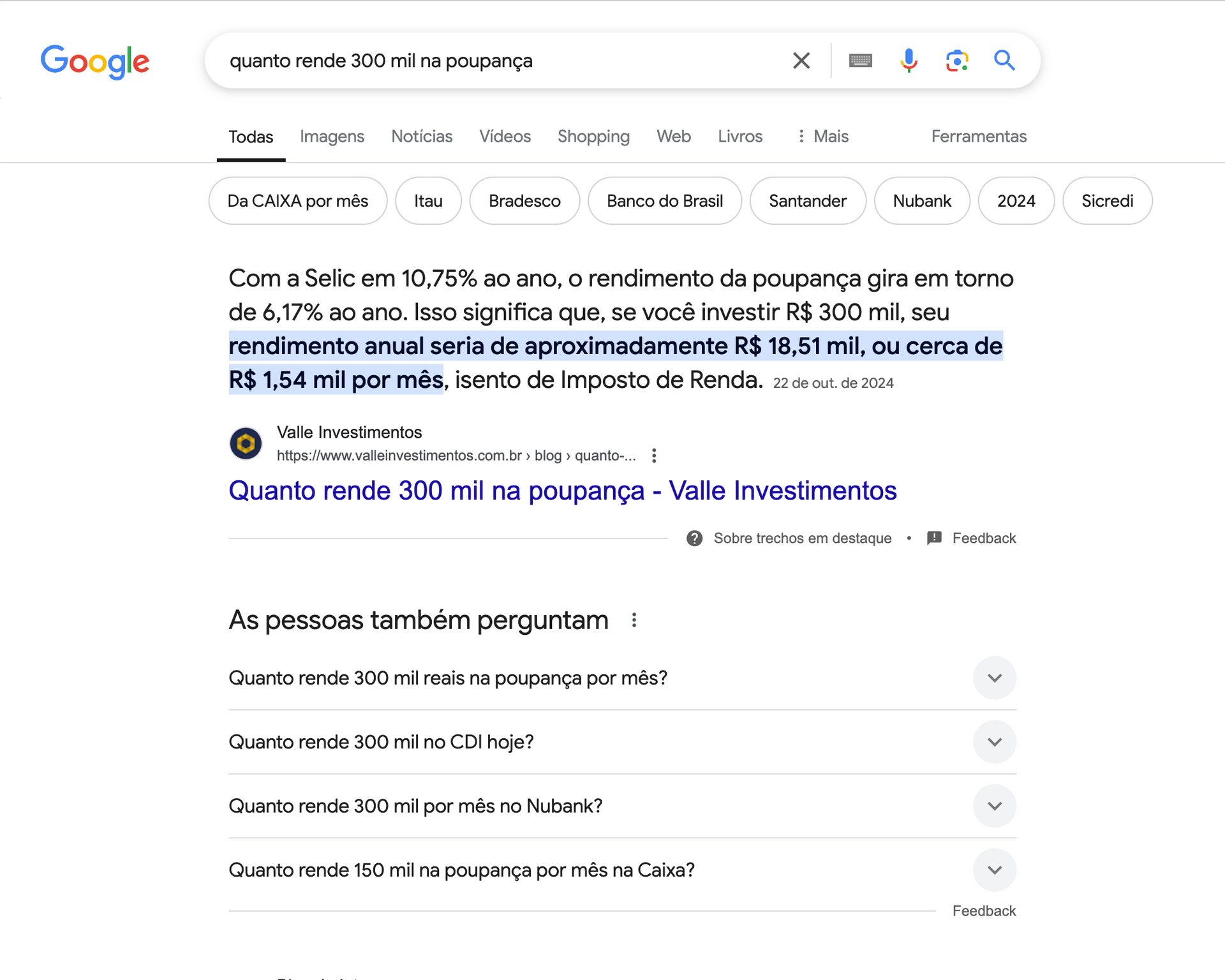Screen dimensions: 1225x980
Task: Click the magnifier search icon
Action: pos(1004,61)
